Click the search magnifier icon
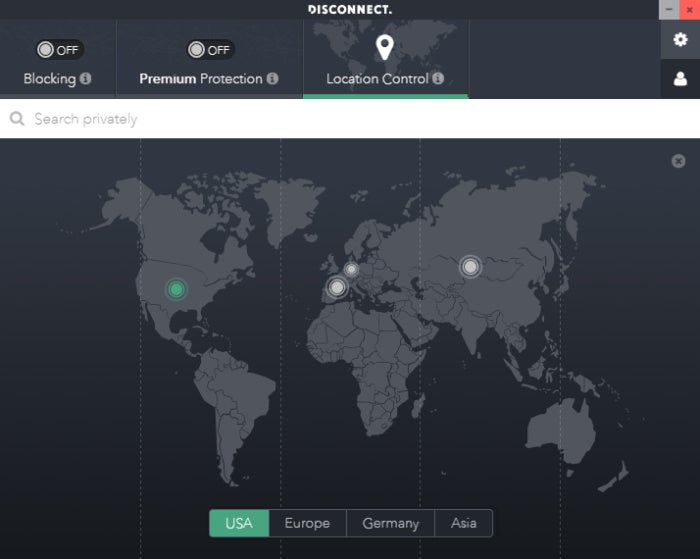700x559 pixels. (17, 119)
